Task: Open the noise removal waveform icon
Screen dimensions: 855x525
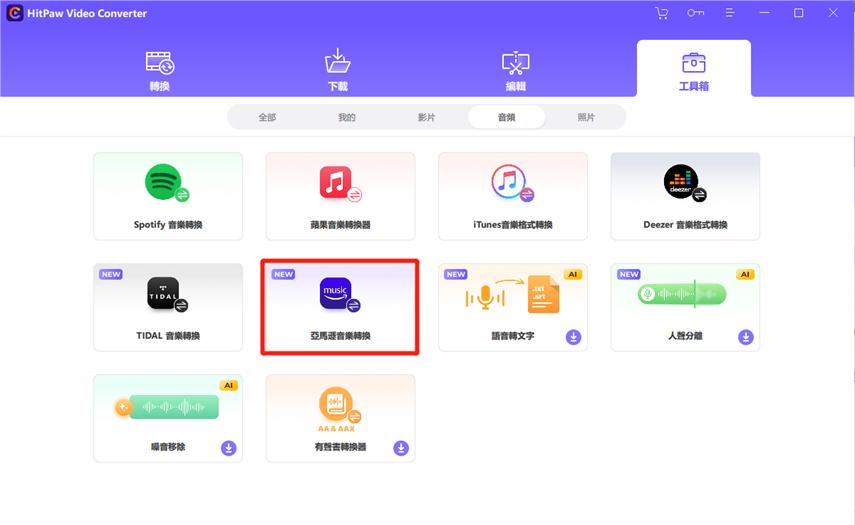Action: point(166,407)
